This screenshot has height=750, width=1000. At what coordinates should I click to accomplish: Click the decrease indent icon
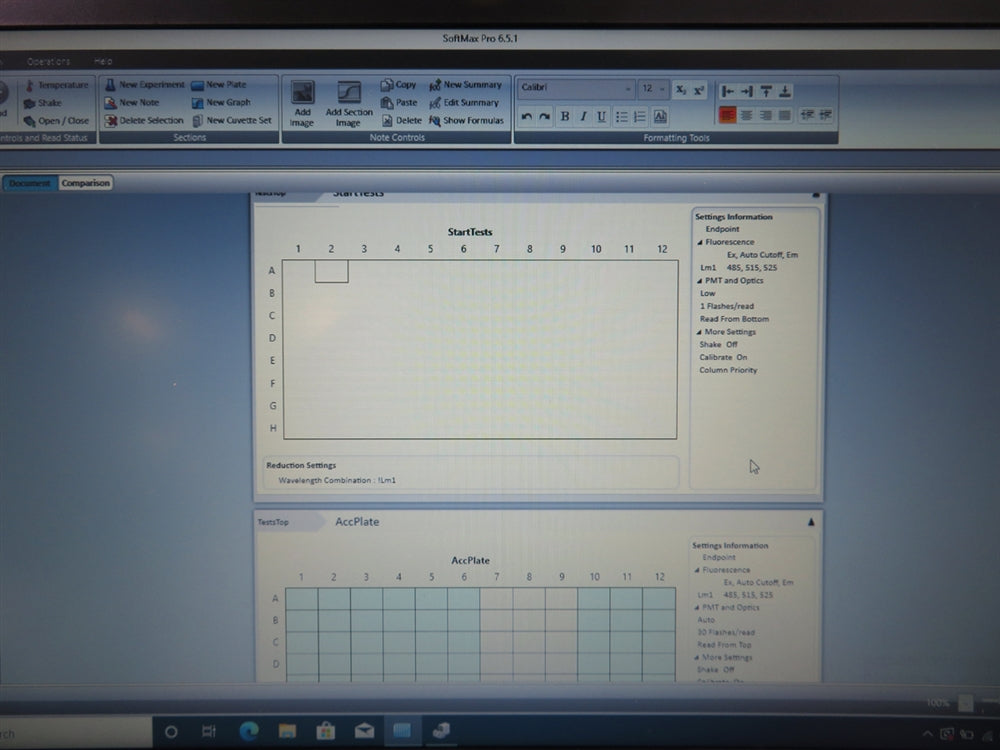[807, 115]
